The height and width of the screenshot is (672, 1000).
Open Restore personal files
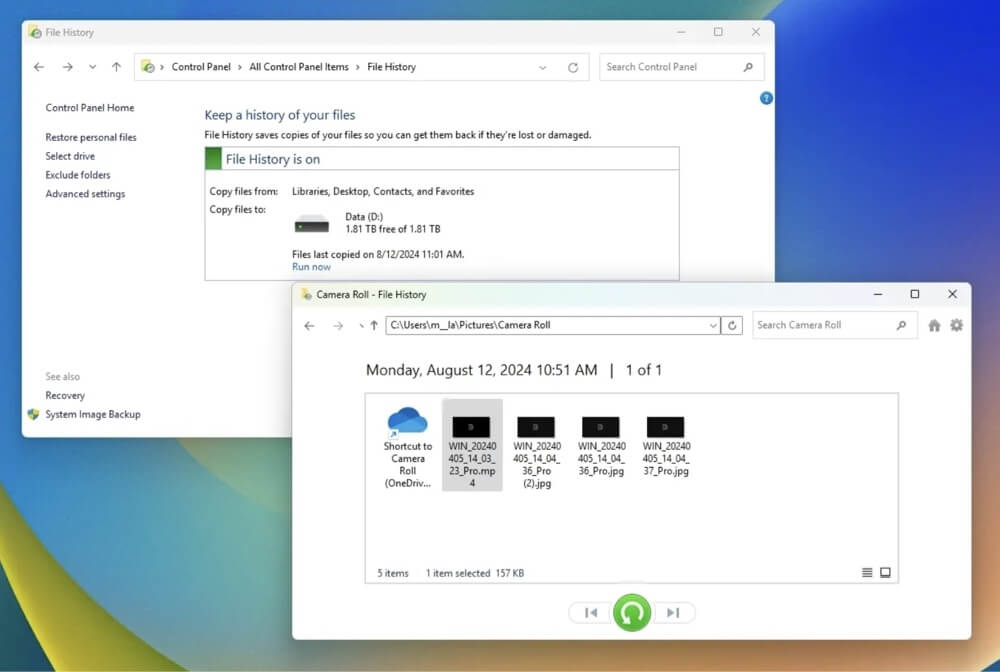click(x=91, y=137)
